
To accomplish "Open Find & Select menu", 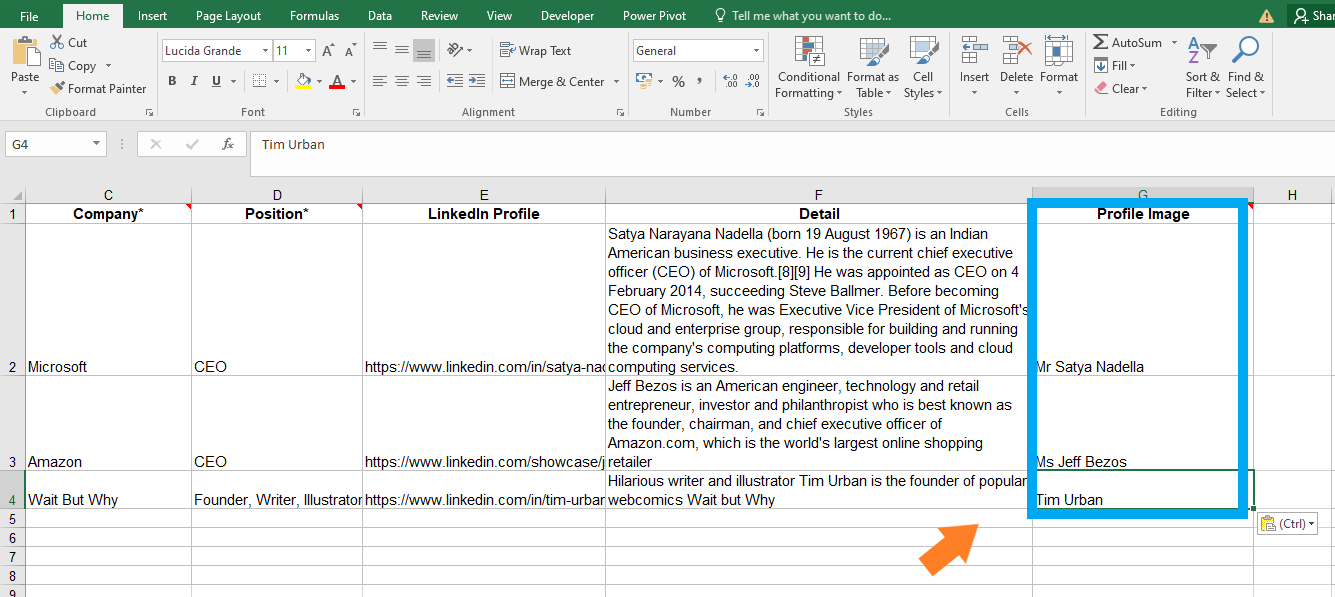I will click(1245, 67).
